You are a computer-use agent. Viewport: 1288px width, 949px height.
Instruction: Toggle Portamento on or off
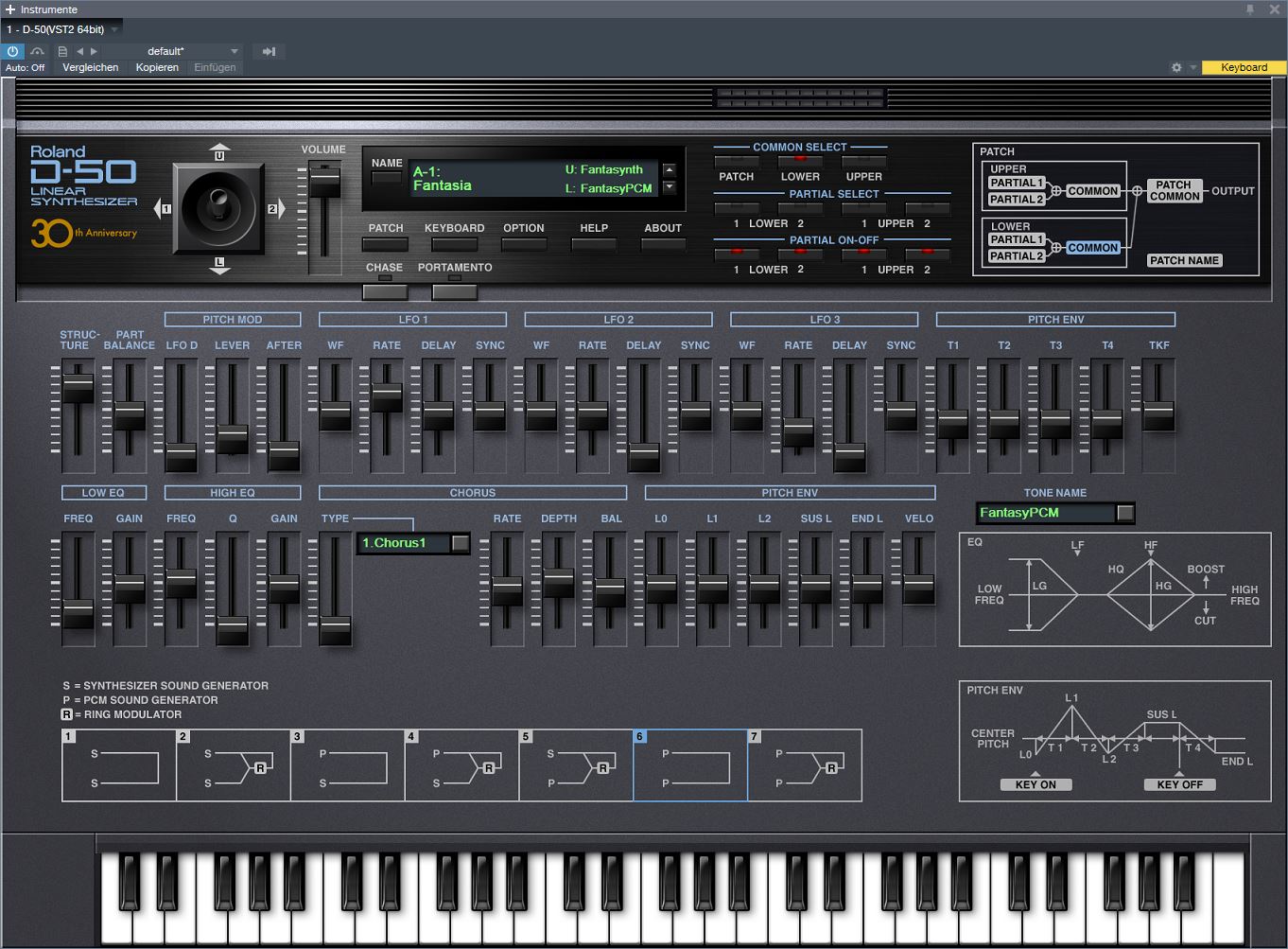point(454,291)
